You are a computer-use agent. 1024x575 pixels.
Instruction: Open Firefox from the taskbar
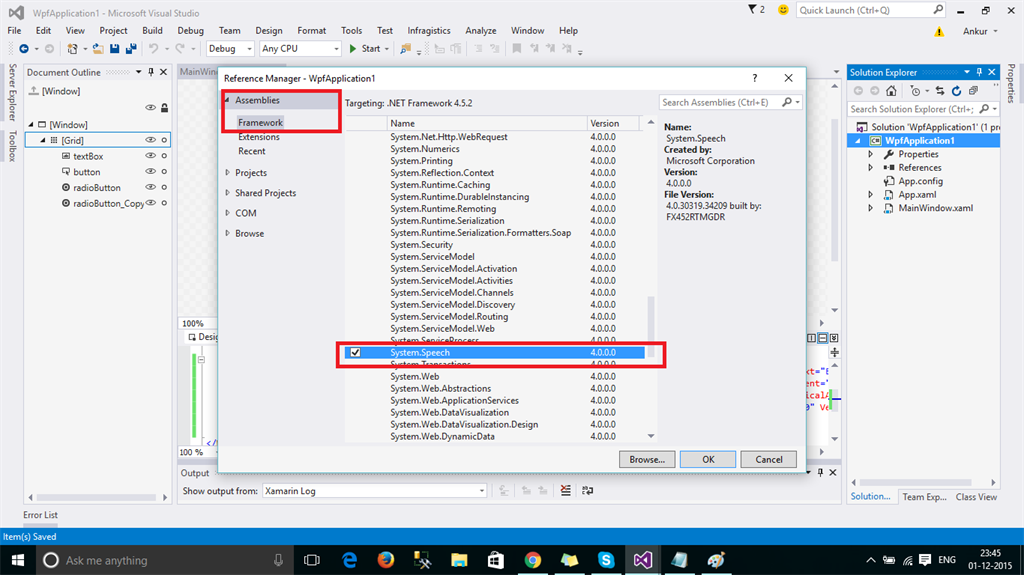point(386,560)
